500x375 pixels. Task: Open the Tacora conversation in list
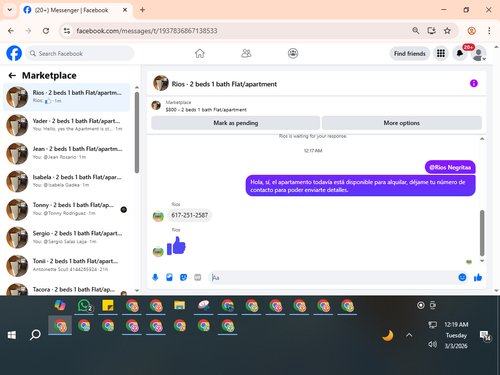click(x=67, y=289)
